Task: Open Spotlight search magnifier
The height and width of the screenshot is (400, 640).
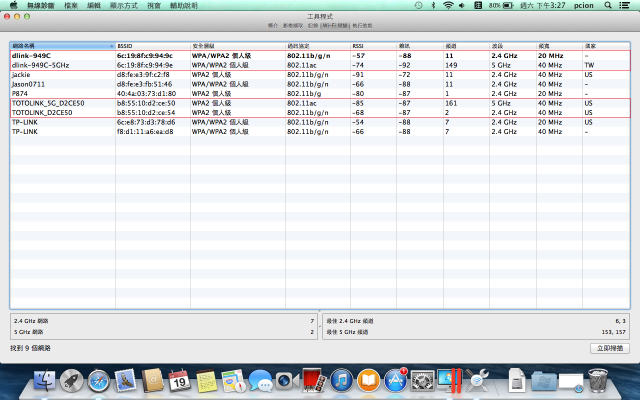Action: point(608,5)
